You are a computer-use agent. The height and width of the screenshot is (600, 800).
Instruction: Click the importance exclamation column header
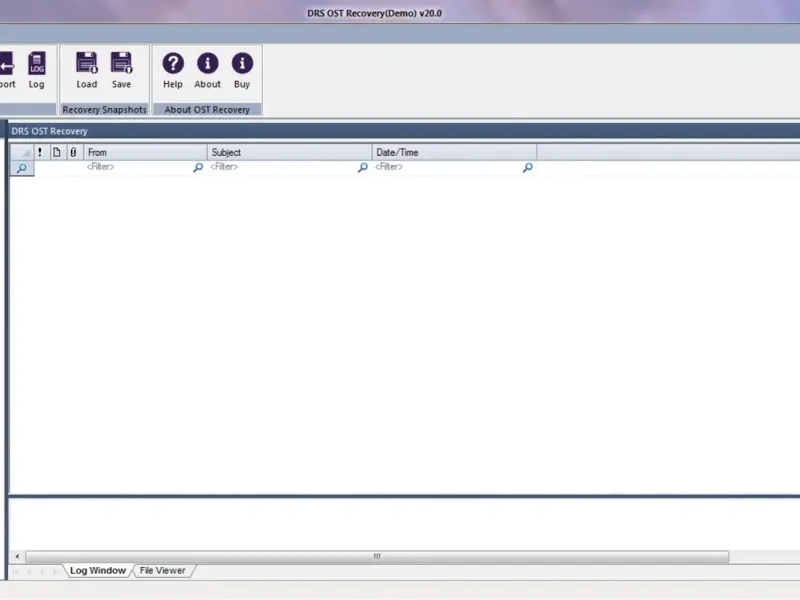click(x=40, y=152)
